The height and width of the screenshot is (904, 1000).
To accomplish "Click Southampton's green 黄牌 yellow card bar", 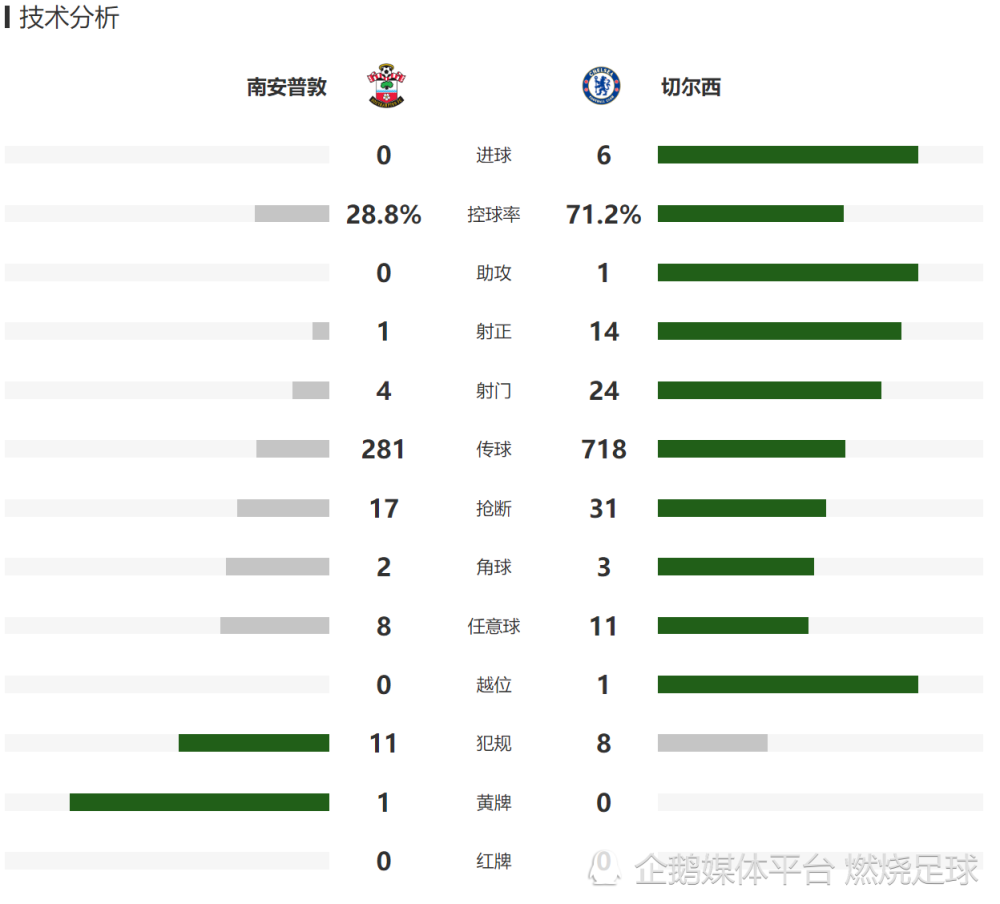I will point(199,802).
